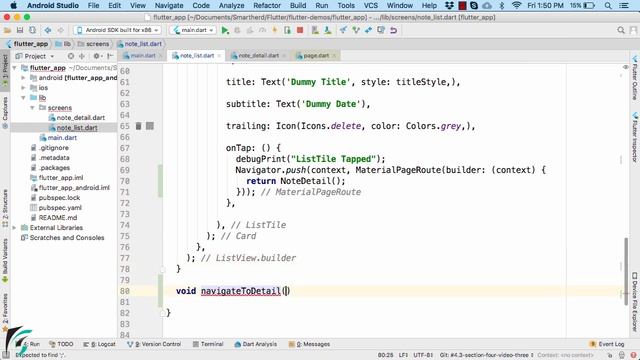Click the red error indicator in status bar

coord(633,355)
